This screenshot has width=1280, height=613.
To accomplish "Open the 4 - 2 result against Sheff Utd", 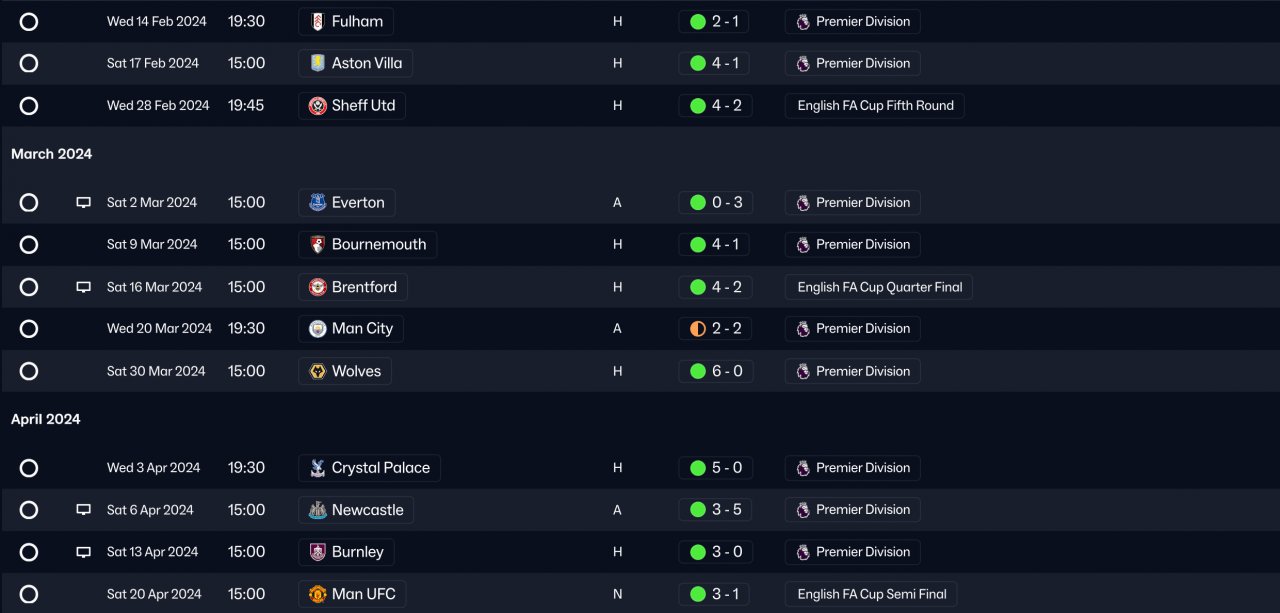I will (714, 105).
